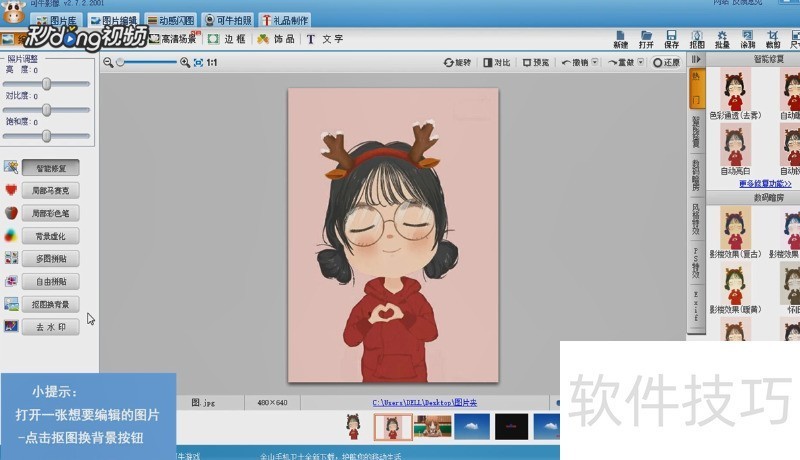Screen dimensions: 800x460
Task: Apply the 影楼效果(复古) effect thumbnail
Action: (x=735, y=228)
